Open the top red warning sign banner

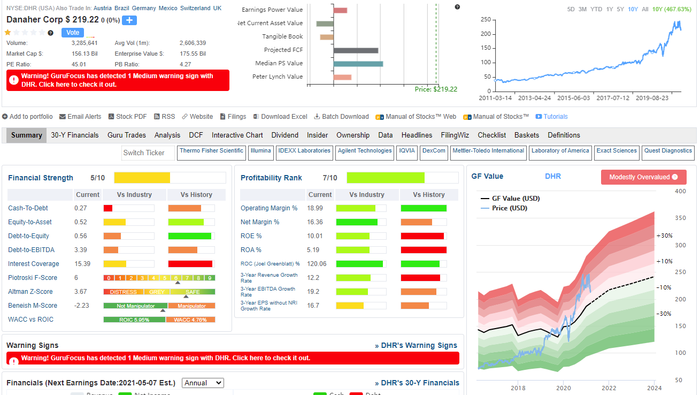pos(118,80)
